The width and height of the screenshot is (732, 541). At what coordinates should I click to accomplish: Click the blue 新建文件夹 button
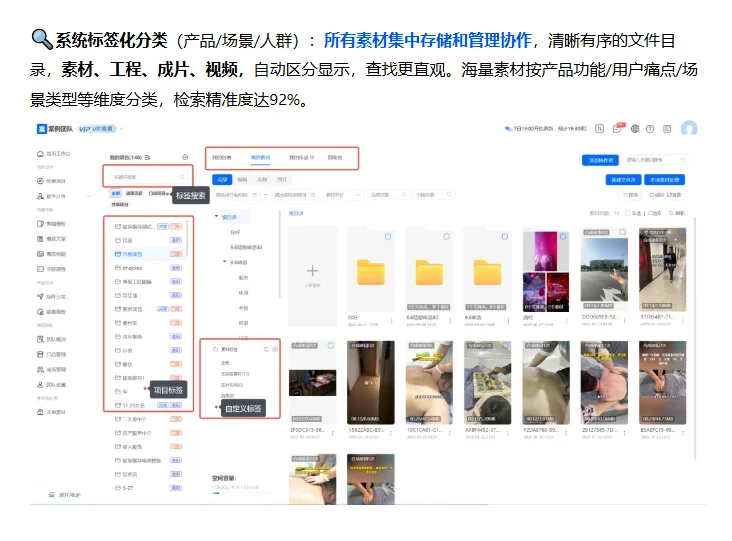(x=623, y=180)
